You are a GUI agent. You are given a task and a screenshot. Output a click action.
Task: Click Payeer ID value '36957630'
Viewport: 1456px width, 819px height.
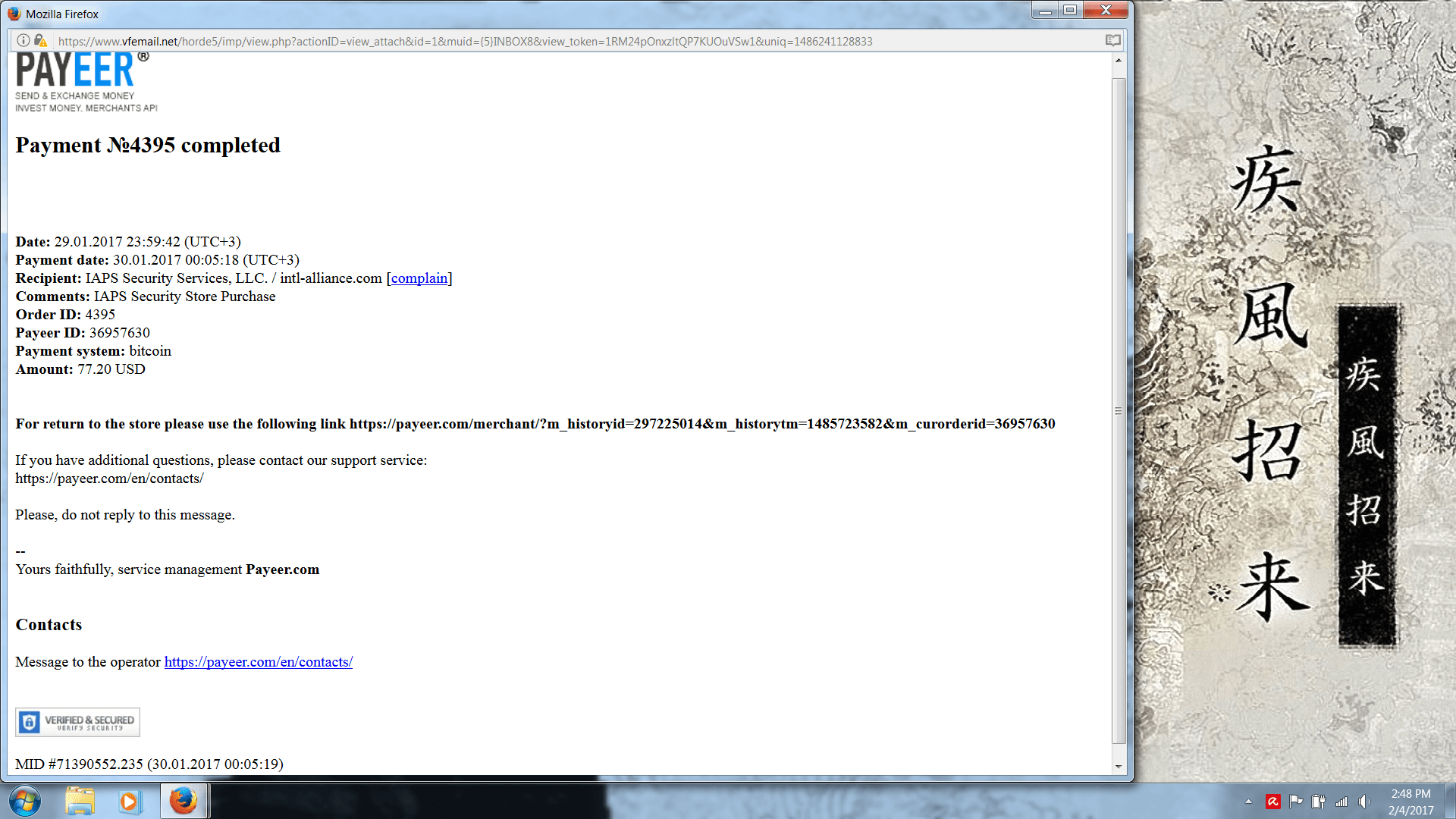pyautogui.click(x=120, y=333)
